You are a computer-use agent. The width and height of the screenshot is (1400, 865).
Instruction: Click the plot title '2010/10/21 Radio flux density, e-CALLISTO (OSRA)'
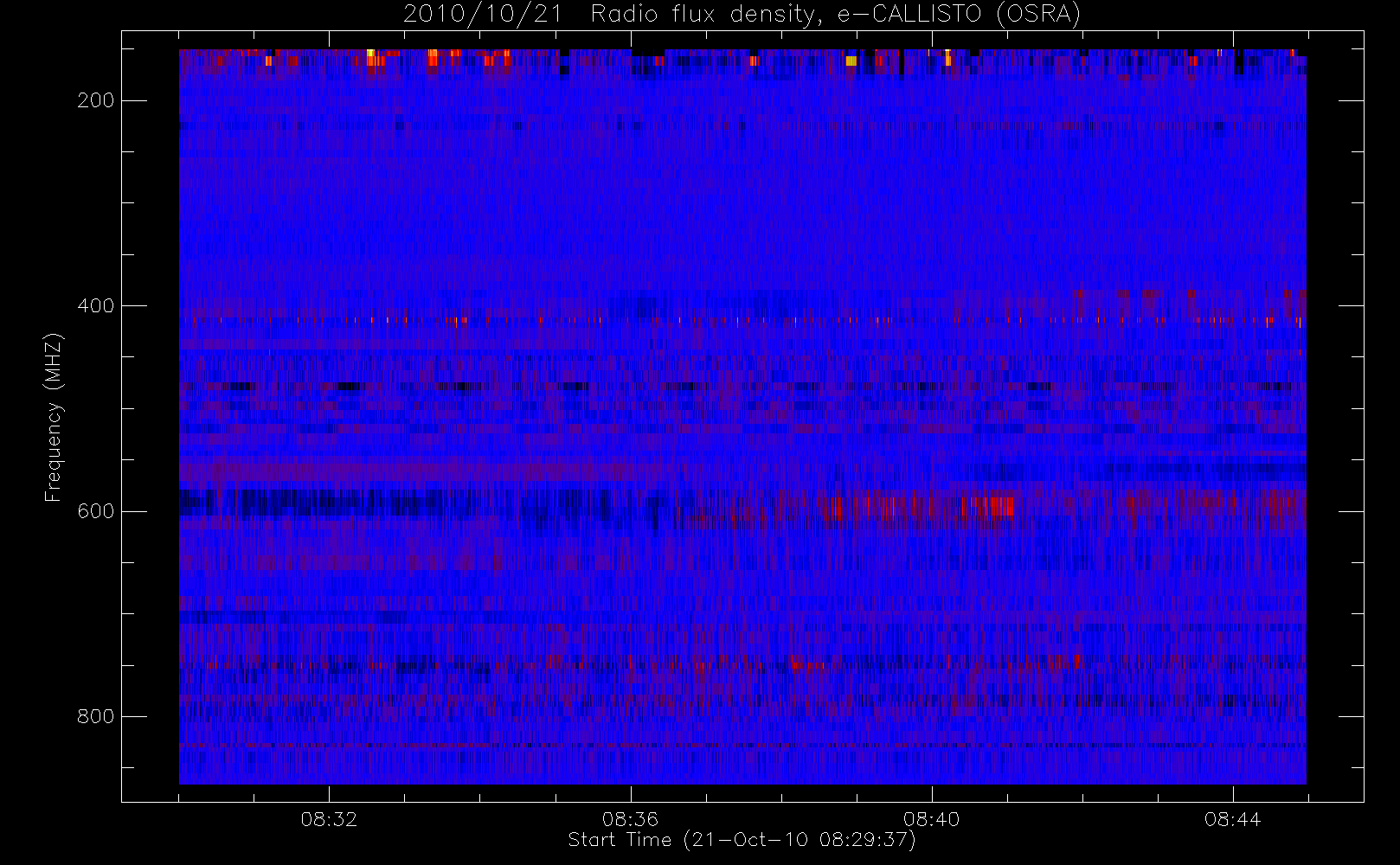coord(742,15)
